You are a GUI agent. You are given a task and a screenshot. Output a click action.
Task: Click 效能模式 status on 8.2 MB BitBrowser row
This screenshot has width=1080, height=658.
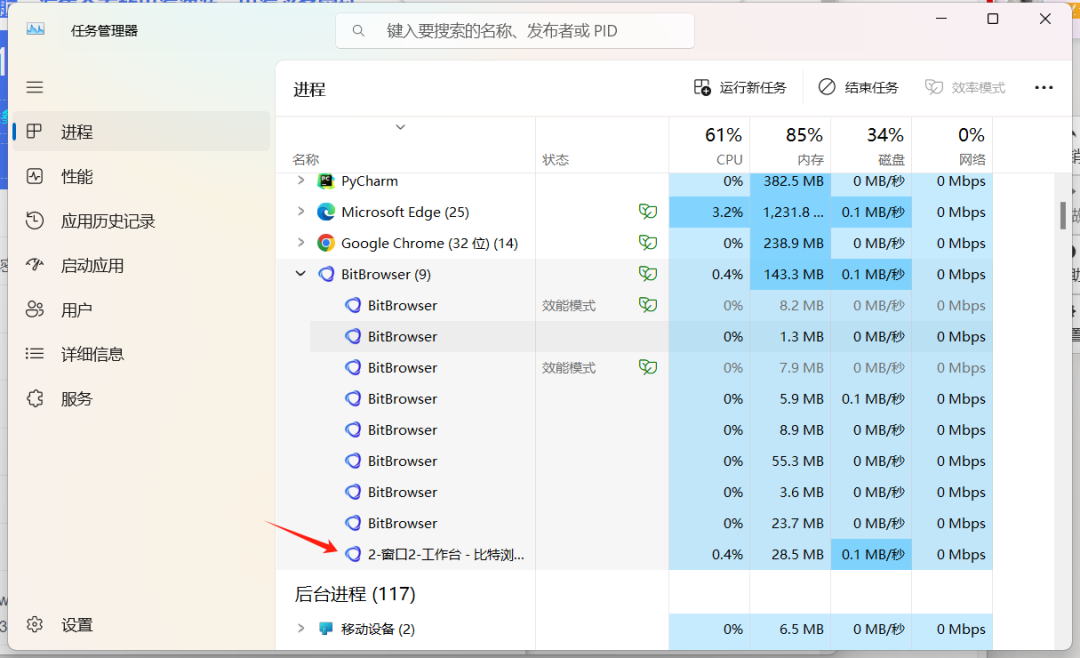[568, 305]
